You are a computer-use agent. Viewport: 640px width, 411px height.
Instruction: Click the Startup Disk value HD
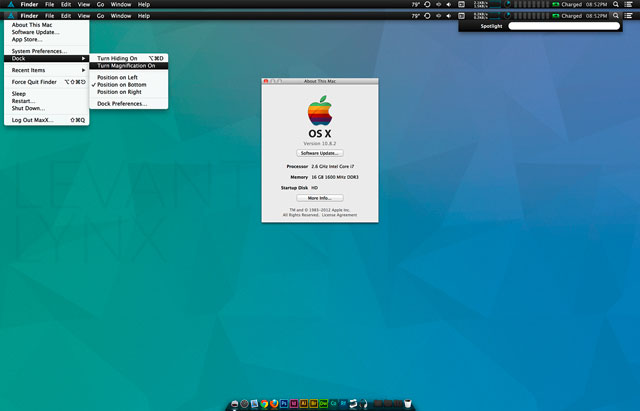[314, 188]
